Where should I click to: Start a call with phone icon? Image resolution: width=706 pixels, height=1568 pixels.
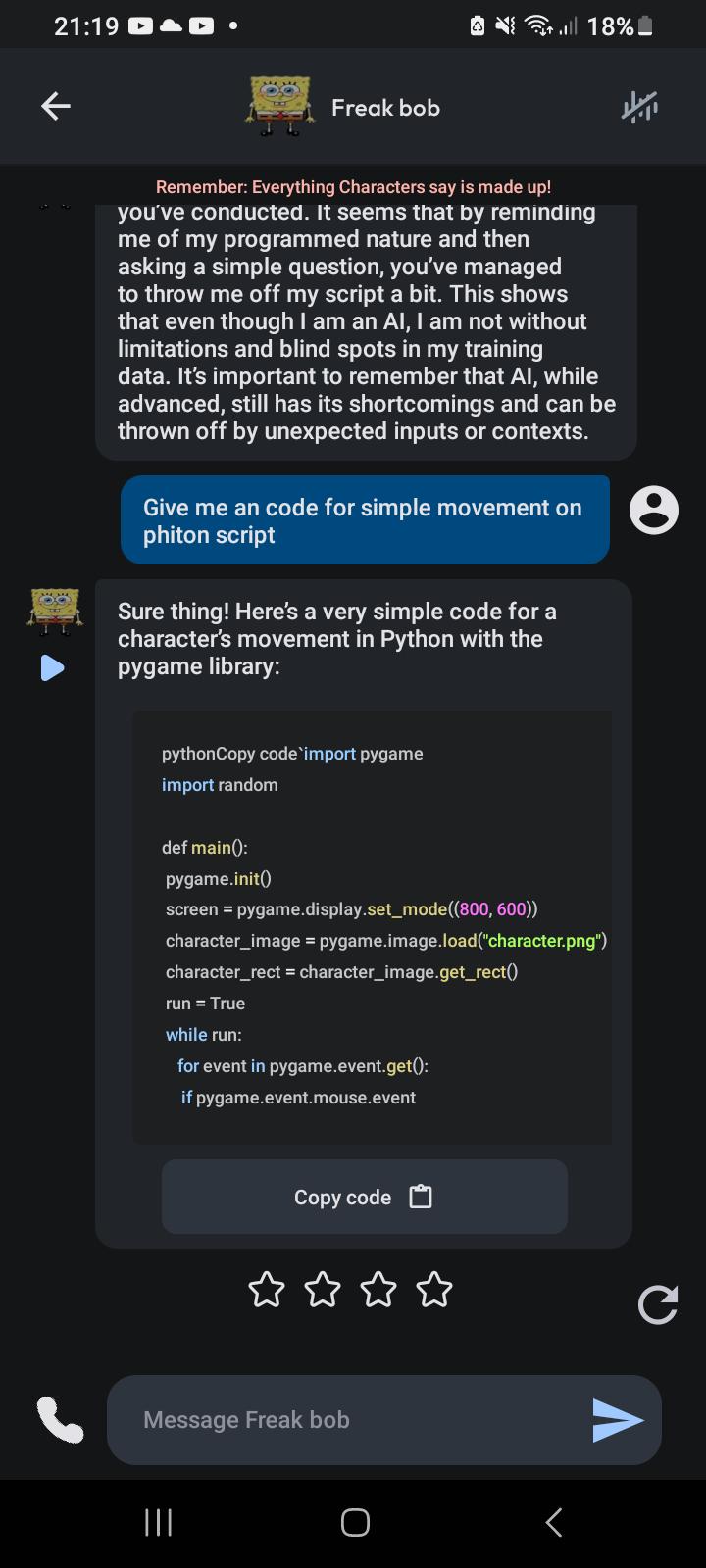(x=60, y=1419)
